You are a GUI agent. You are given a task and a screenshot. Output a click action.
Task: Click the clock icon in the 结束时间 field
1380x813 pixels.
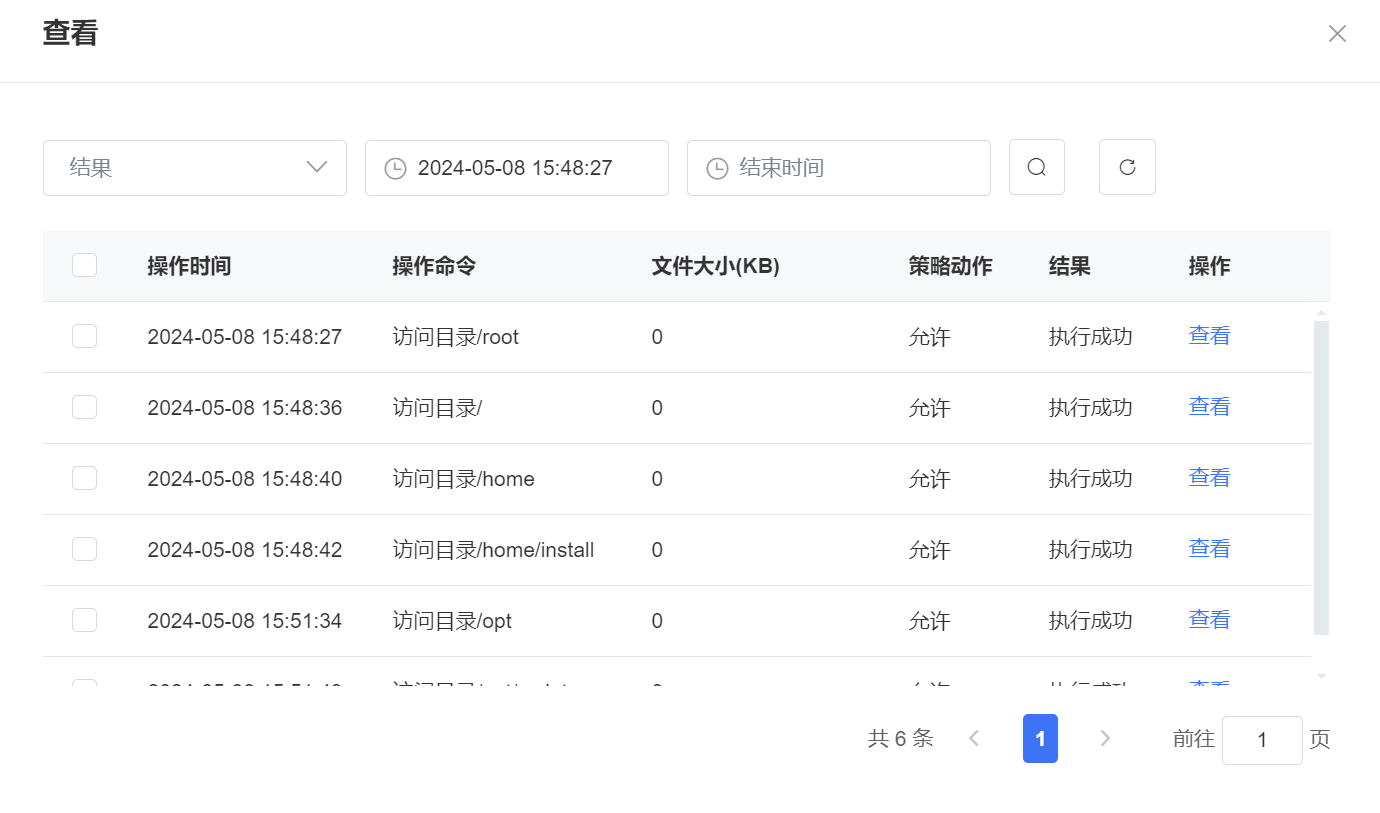coord(717,168)
